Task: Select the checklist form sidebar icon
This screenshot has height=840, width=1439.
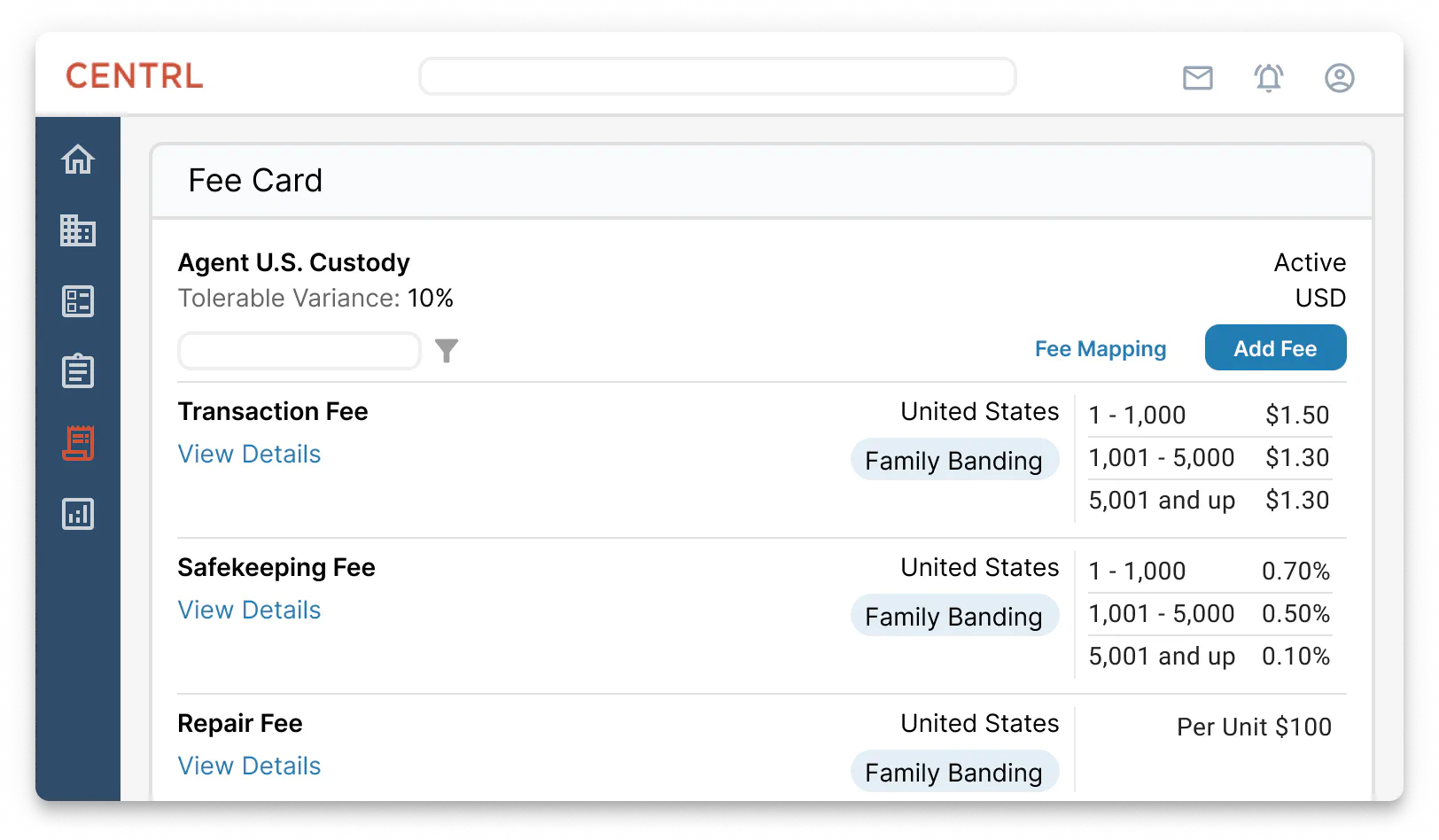Action: [x=78, y=301]
